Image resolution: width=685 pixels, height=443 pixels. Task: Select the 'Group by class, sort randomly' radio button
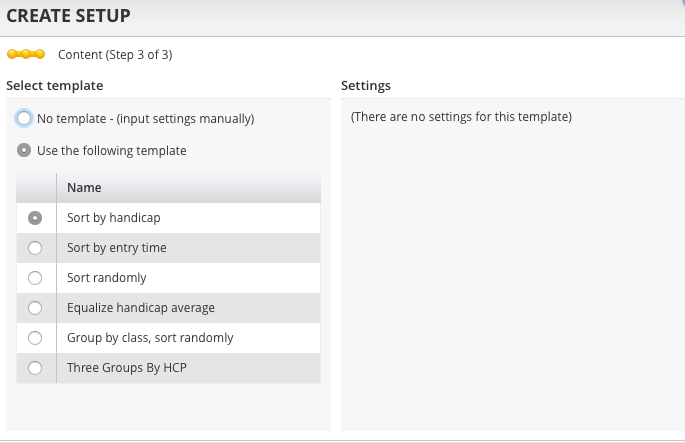(x=36, y=338)
